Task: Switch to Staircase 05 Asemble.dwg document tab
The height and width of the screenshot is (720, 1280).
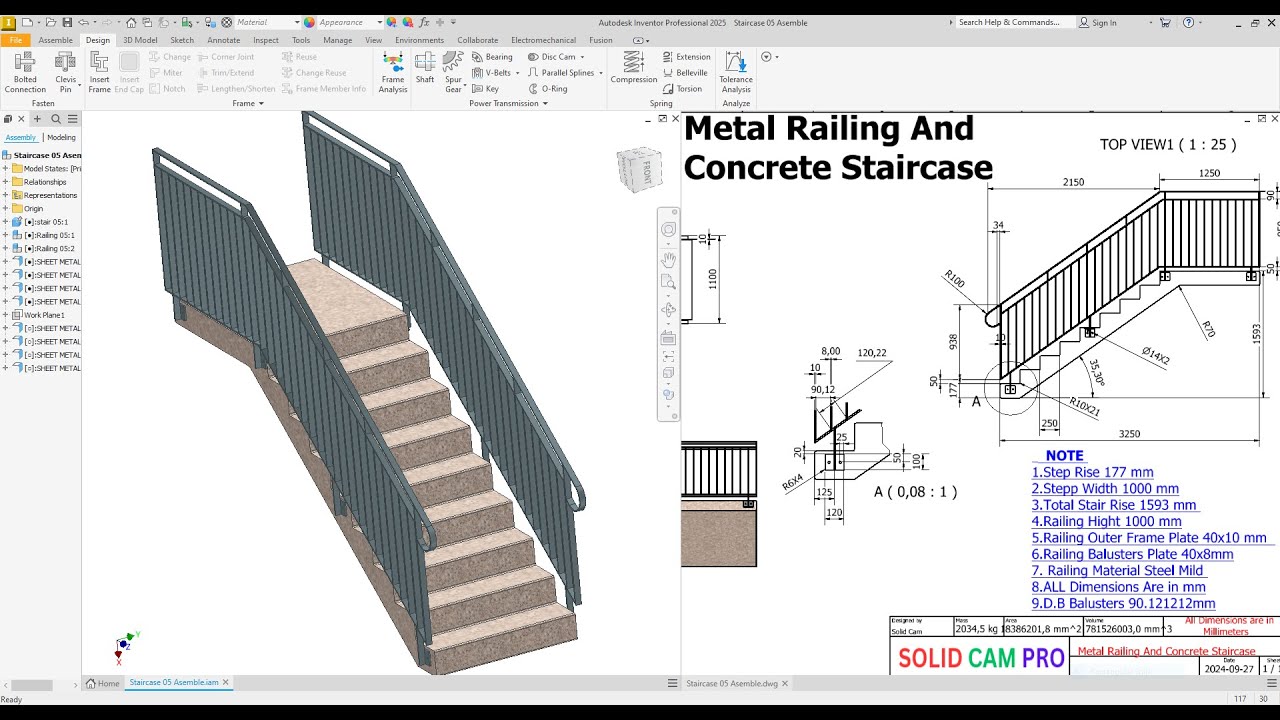Action: (732, 683)
